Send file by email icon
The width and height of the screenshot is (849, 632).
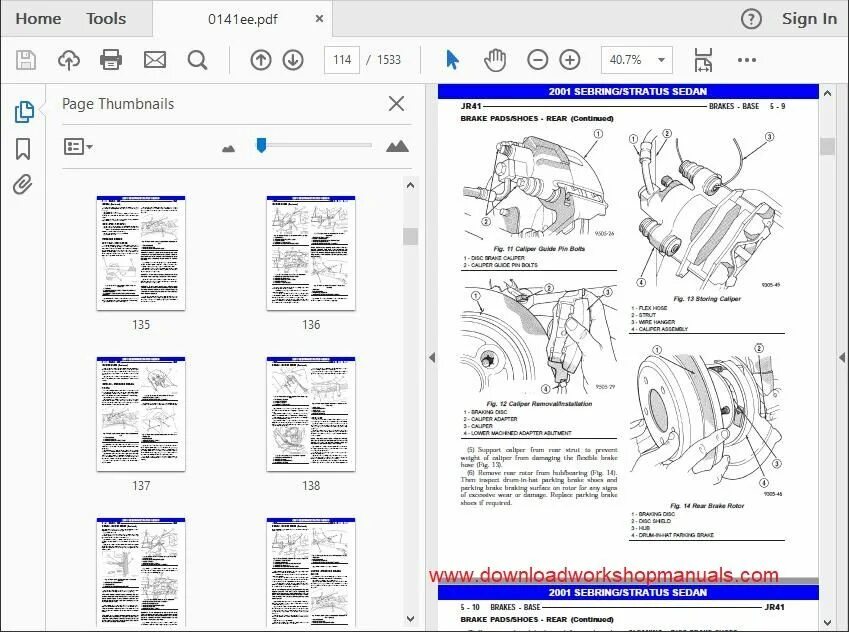click(x=155, y=60)
